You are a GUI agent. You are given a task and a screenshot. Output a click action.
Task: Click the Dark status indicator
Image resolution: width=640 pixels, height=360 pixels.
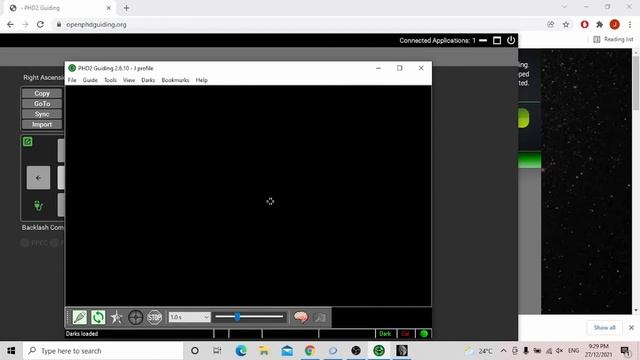(x=385, y=334)
